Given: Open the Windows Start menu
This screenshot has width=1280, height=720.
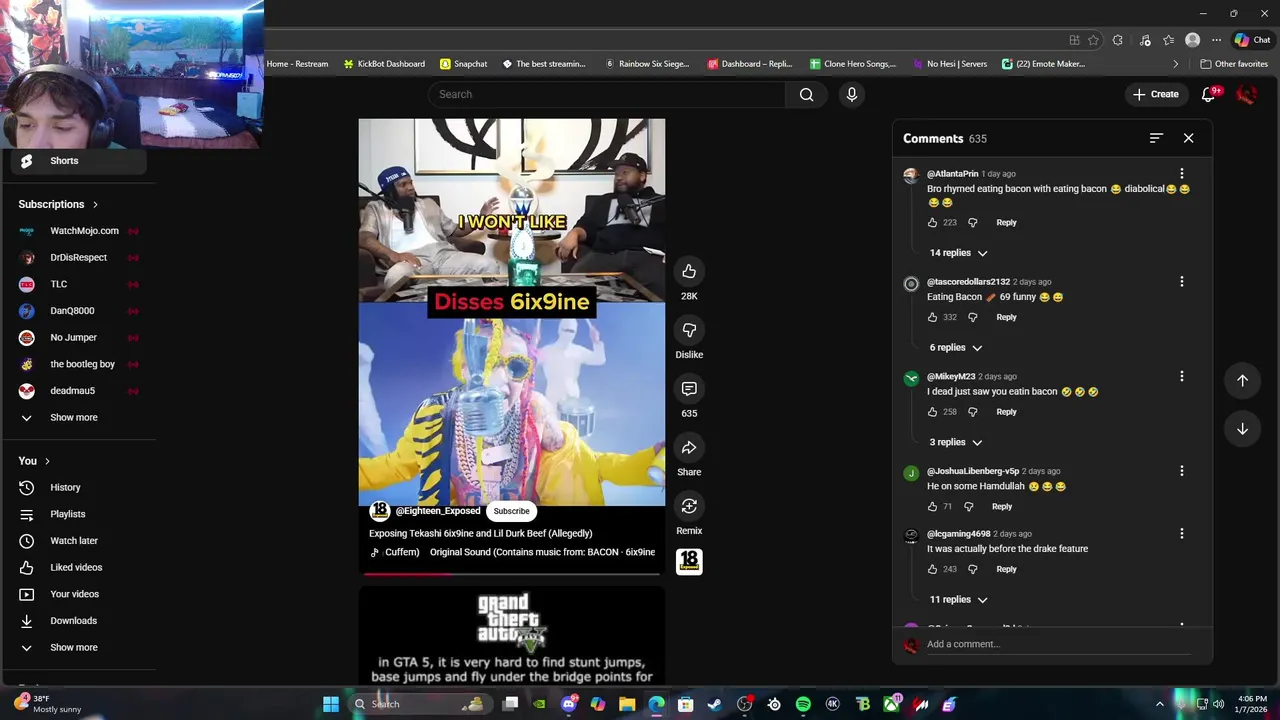Looking at the screenshot, I should pos(331,704).
